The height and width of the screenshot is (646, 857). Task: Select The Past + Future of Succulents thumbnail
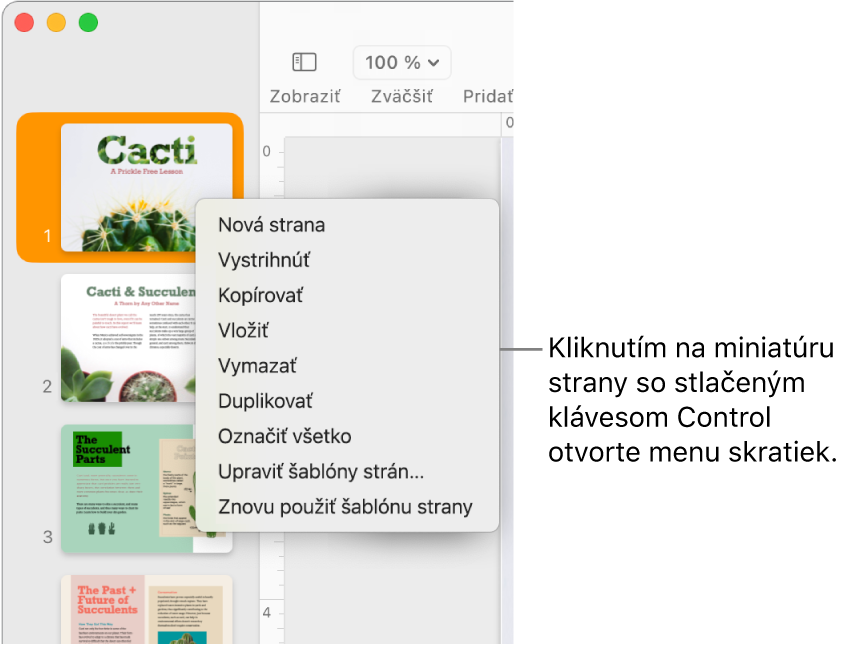coord(146,609)
